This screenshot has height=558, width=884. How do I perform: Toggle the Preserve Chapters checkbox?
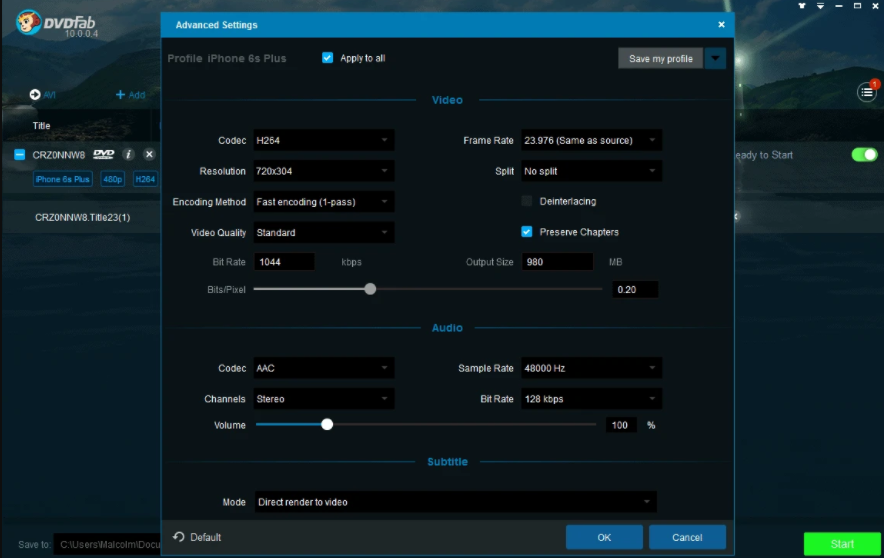[x=527, y=232]
